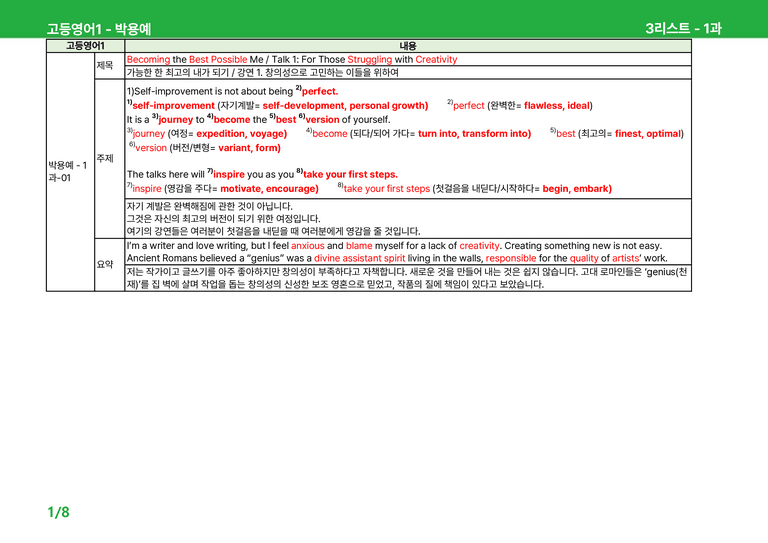Click the red word journey in sentence
Screen dimensions: 768x543
175,120
